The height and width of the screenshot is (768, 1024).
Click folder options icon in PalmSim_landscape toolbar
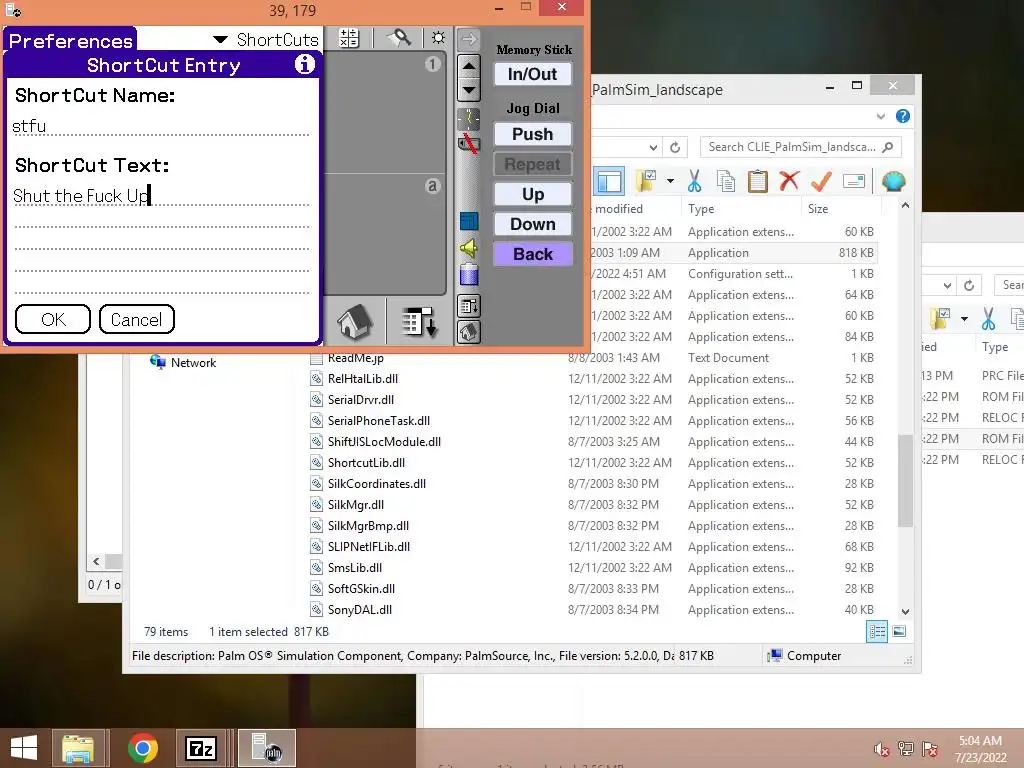pos(647,181)
